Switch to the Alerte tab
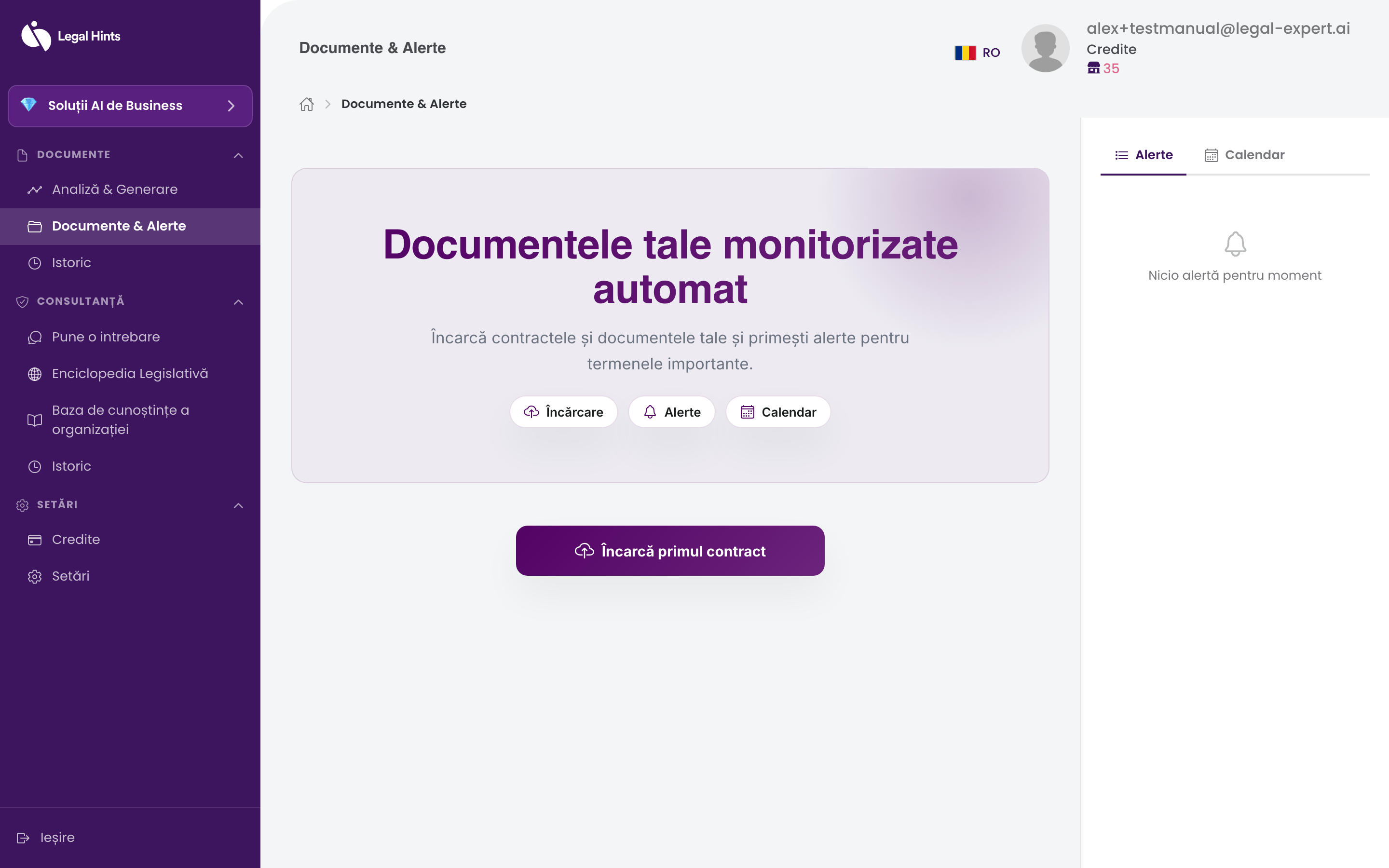Screen dimensions: 1389x868 point(1144,155)
